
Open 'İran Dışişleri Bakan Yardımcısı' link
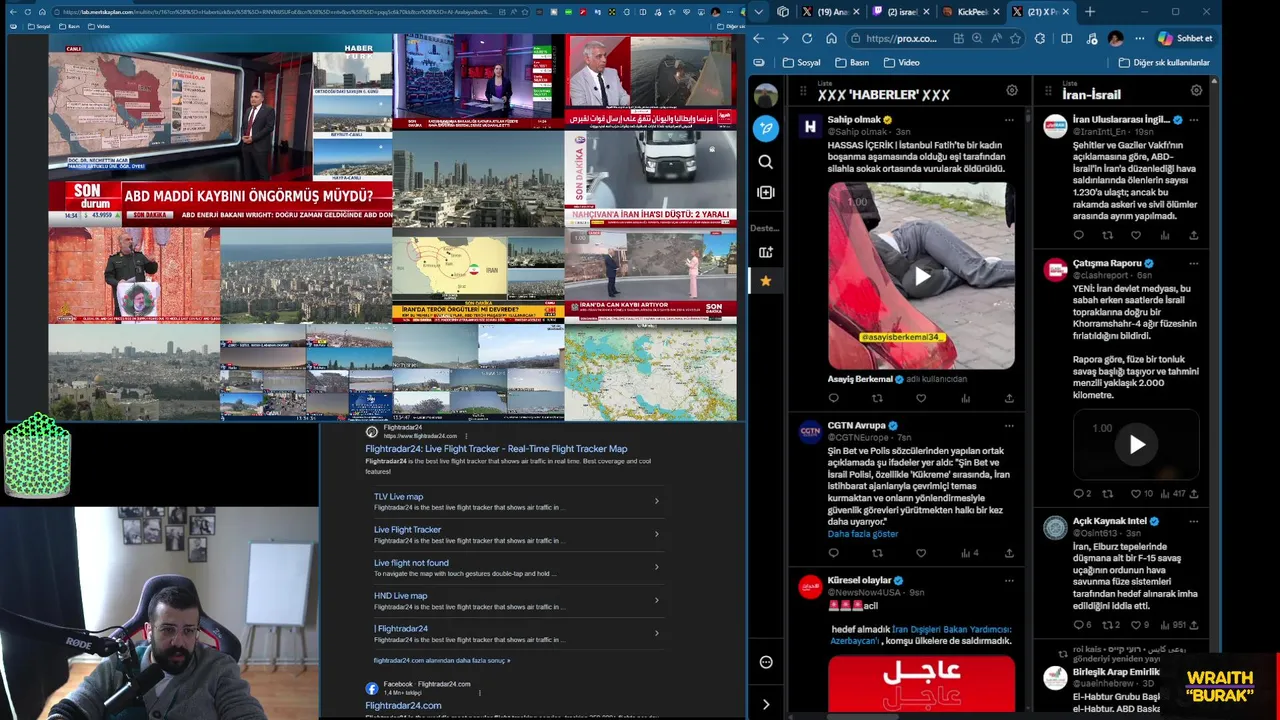coord(951,629)
